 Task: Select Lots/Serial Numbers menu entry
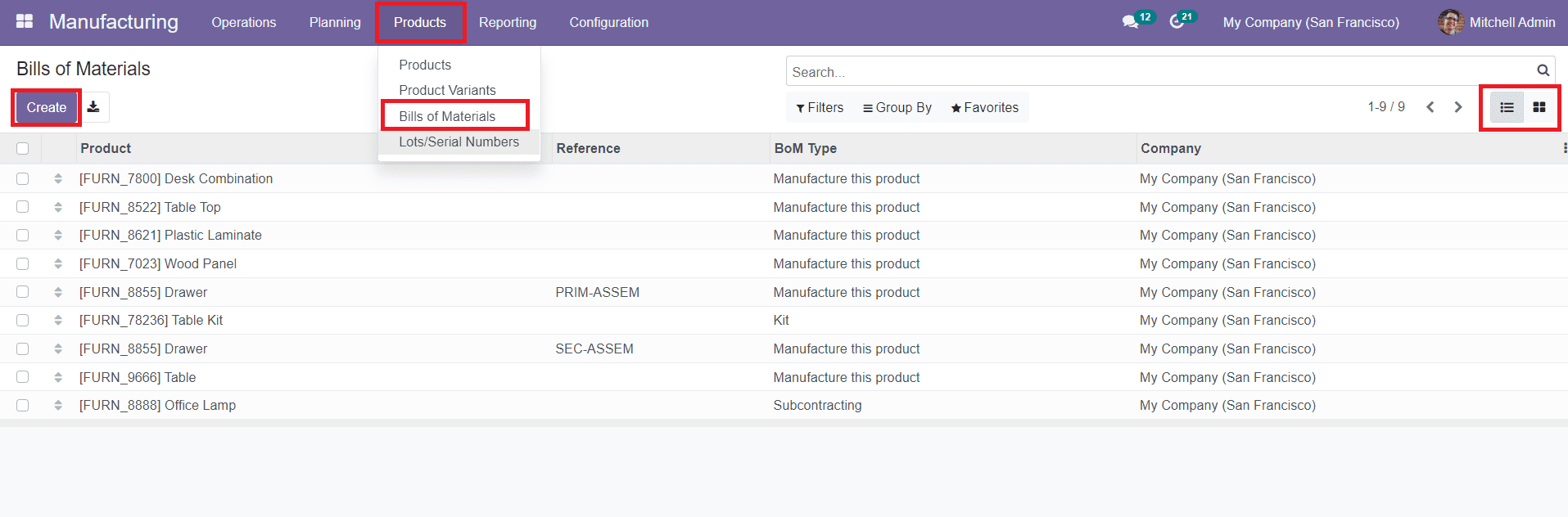point(459,142)
